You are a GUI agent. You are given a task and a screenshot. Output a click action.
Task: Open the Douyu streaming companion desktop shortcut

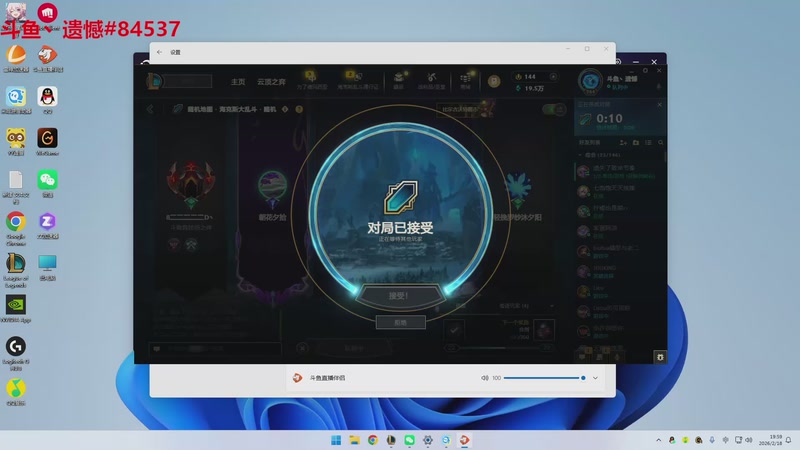coord(47,58)
